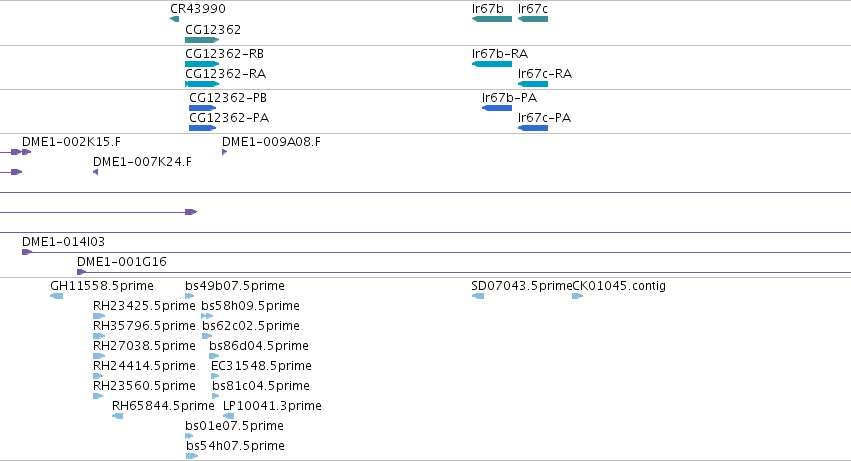Select the CK01045.contig arrow glyph
The height and width of the screenshot is (461, 851).
click(x=577, y=296)
